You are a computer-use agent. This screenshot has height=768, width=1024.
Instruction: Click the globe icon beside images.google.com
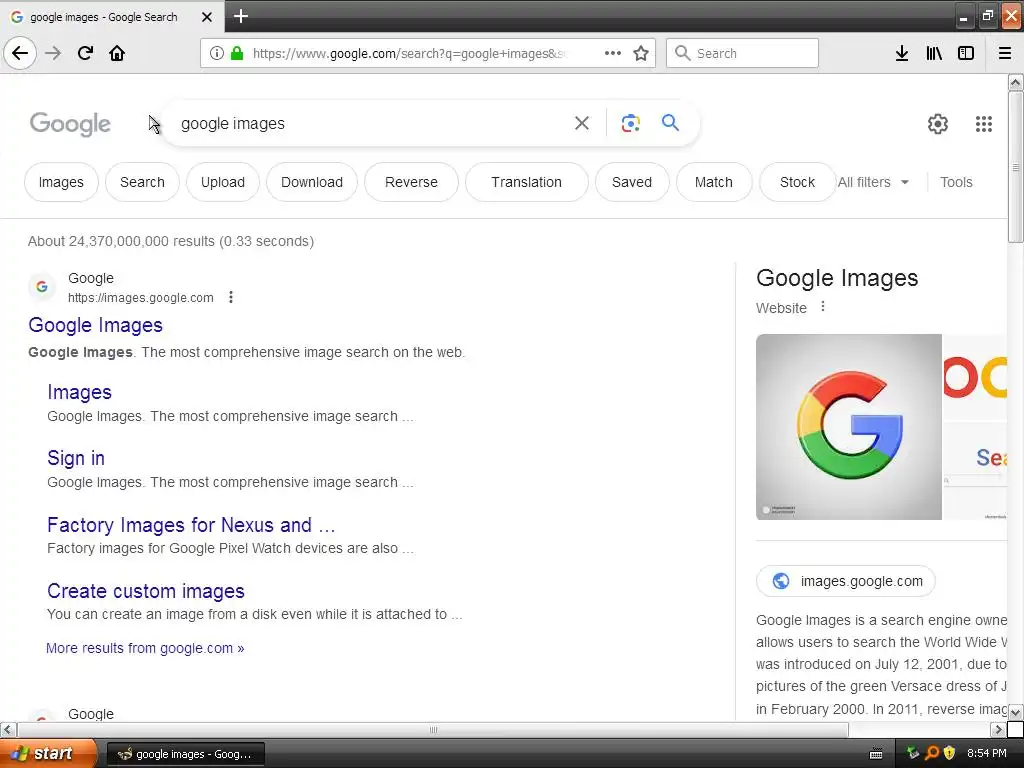point(780,581)
